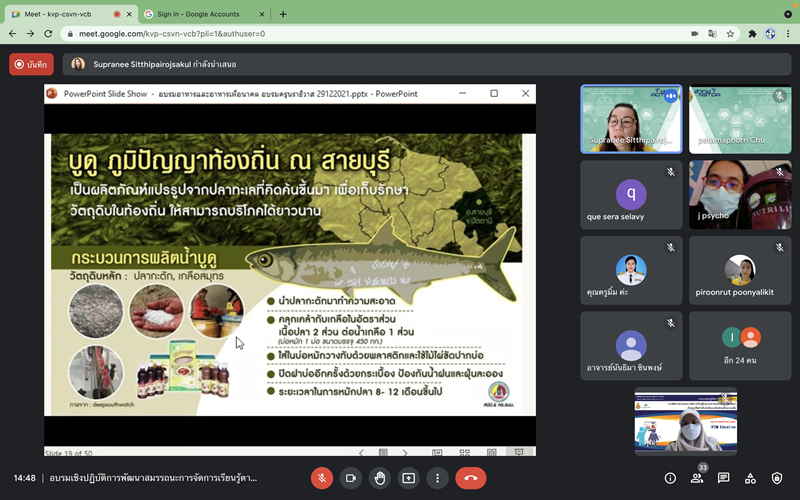Open the Activities panel

click(x=751, y=478)
